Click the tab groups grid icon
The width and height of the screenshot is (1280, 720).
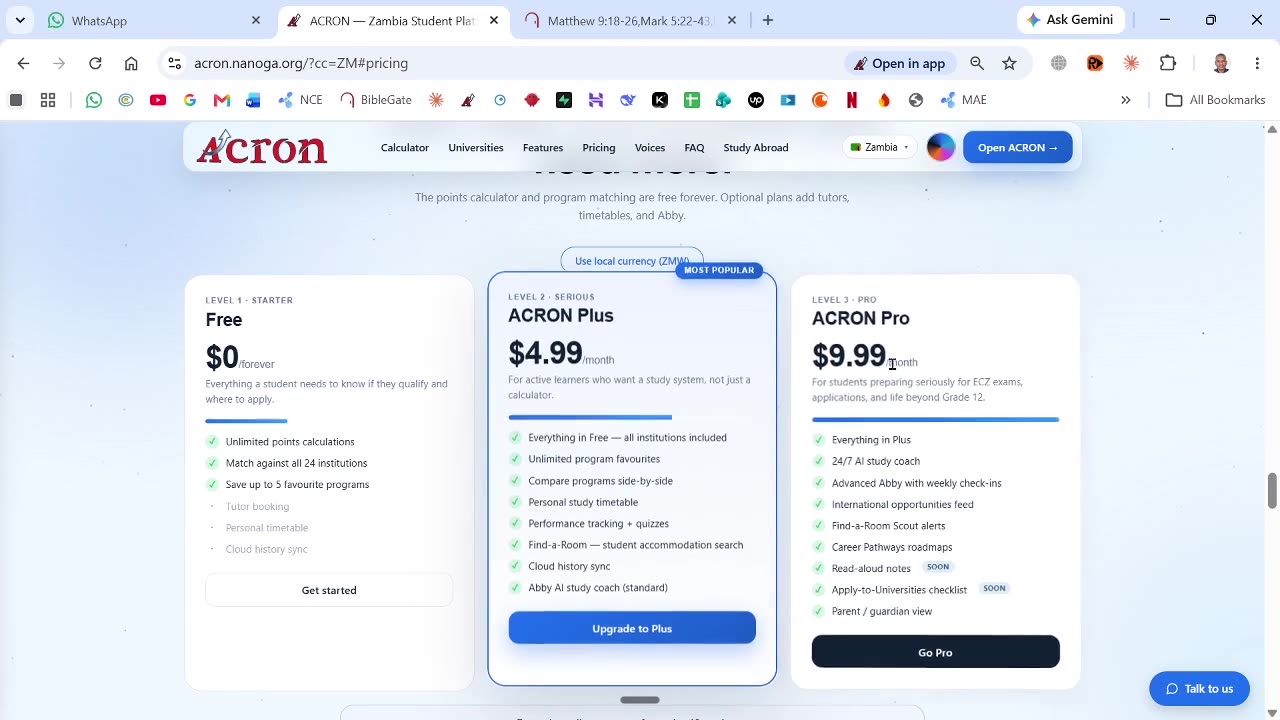pos(48,100)
